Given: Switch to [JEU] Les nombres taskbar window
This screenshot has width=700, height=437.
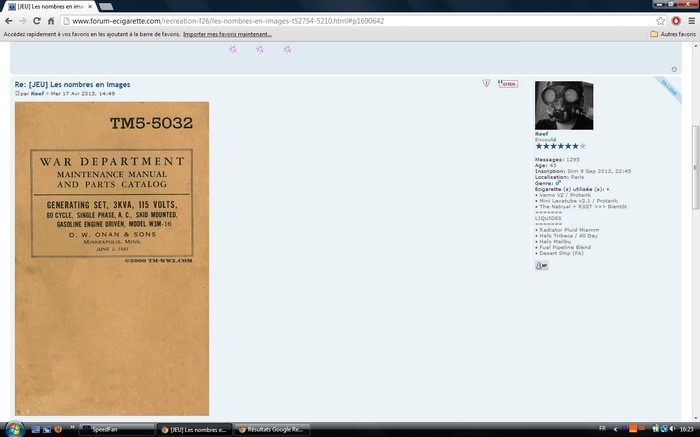Looking at the screenshot, I should click(195, 429).
